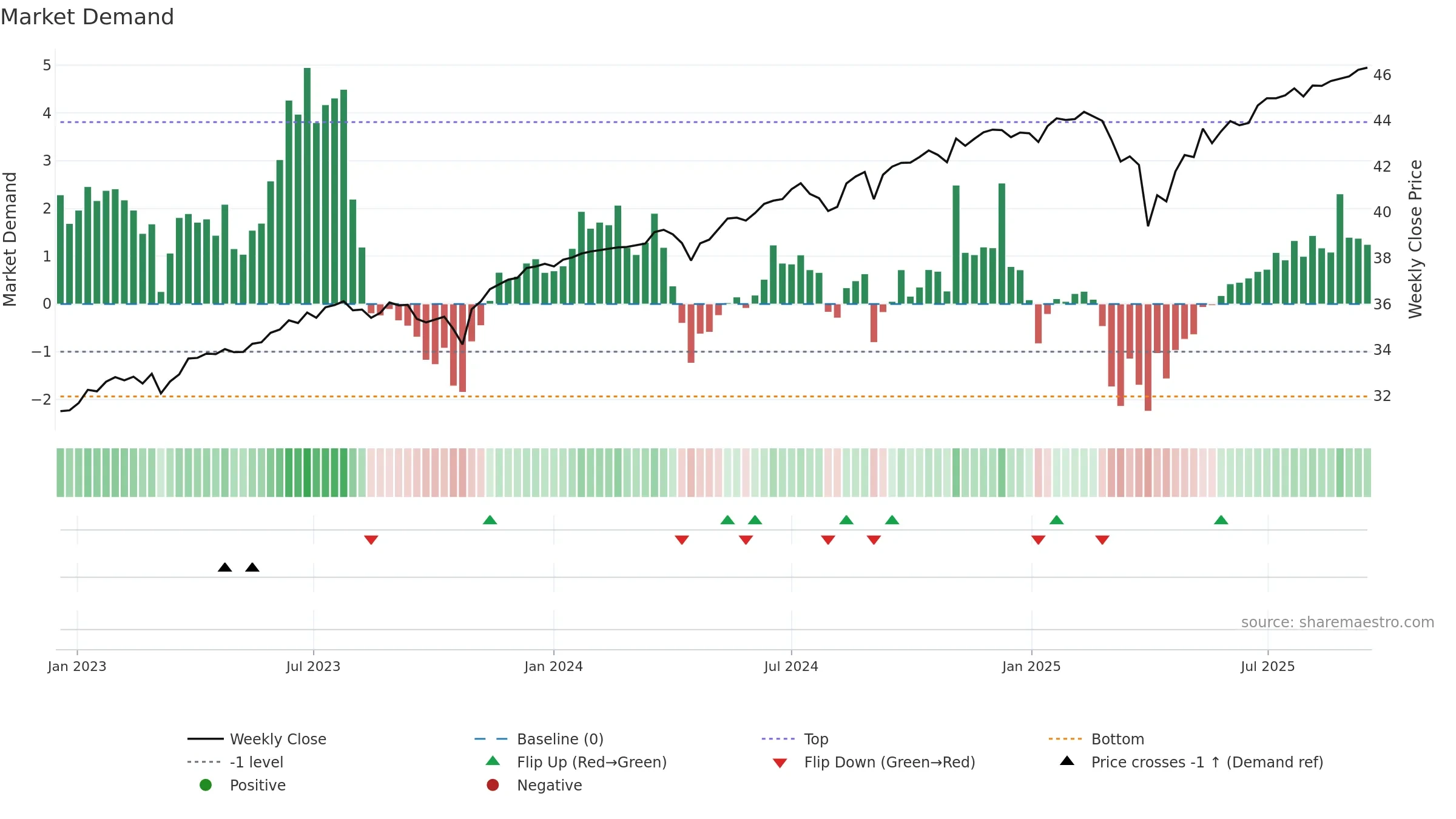The height and width of the screenshot is (819, 1456).
Task: Click Flip Down (Green→Red) legend entry
Action: coord(874,762)
